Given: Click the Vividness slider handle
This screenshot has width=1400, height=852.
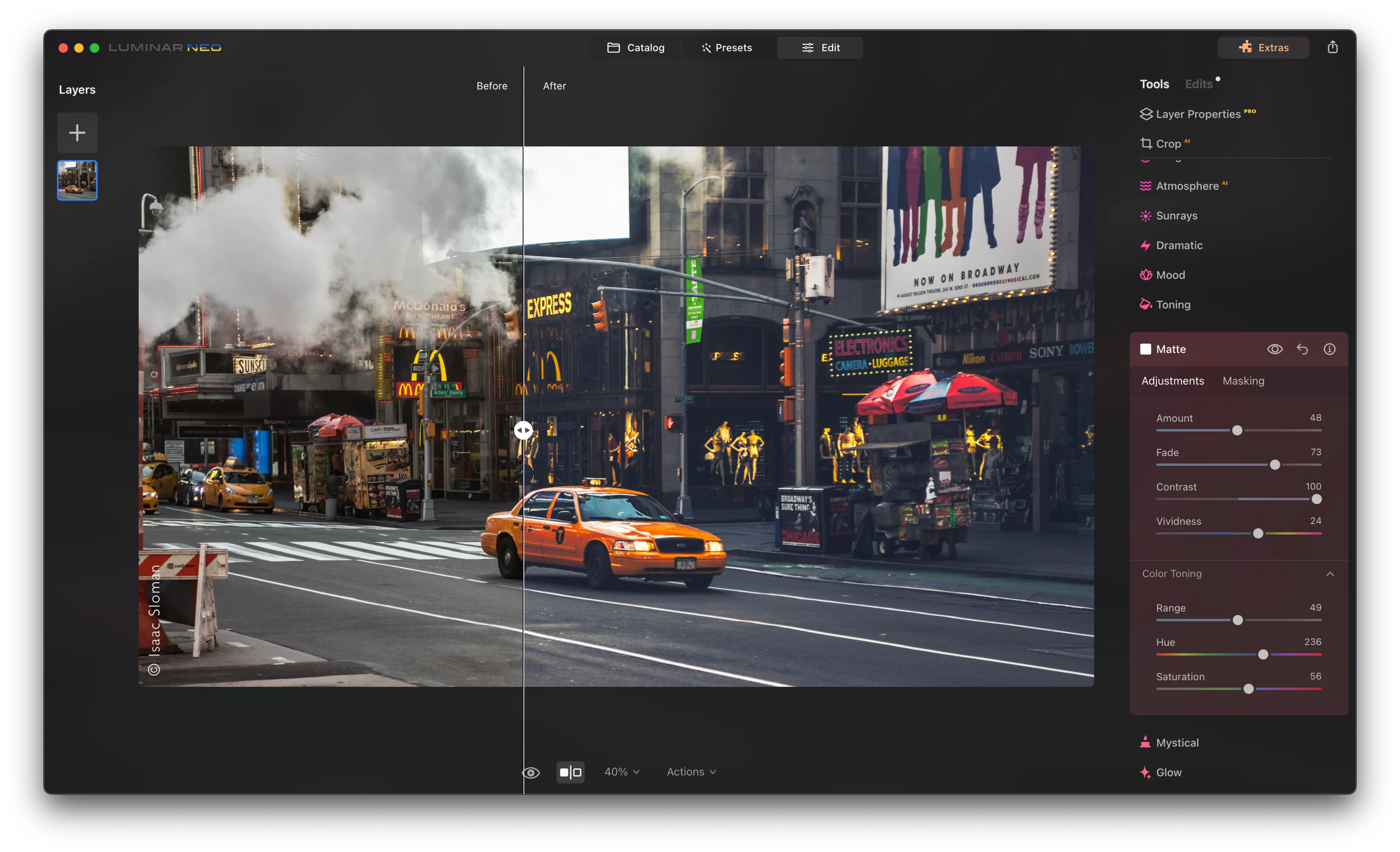Looking at the screenshot, I should 1258,534.
